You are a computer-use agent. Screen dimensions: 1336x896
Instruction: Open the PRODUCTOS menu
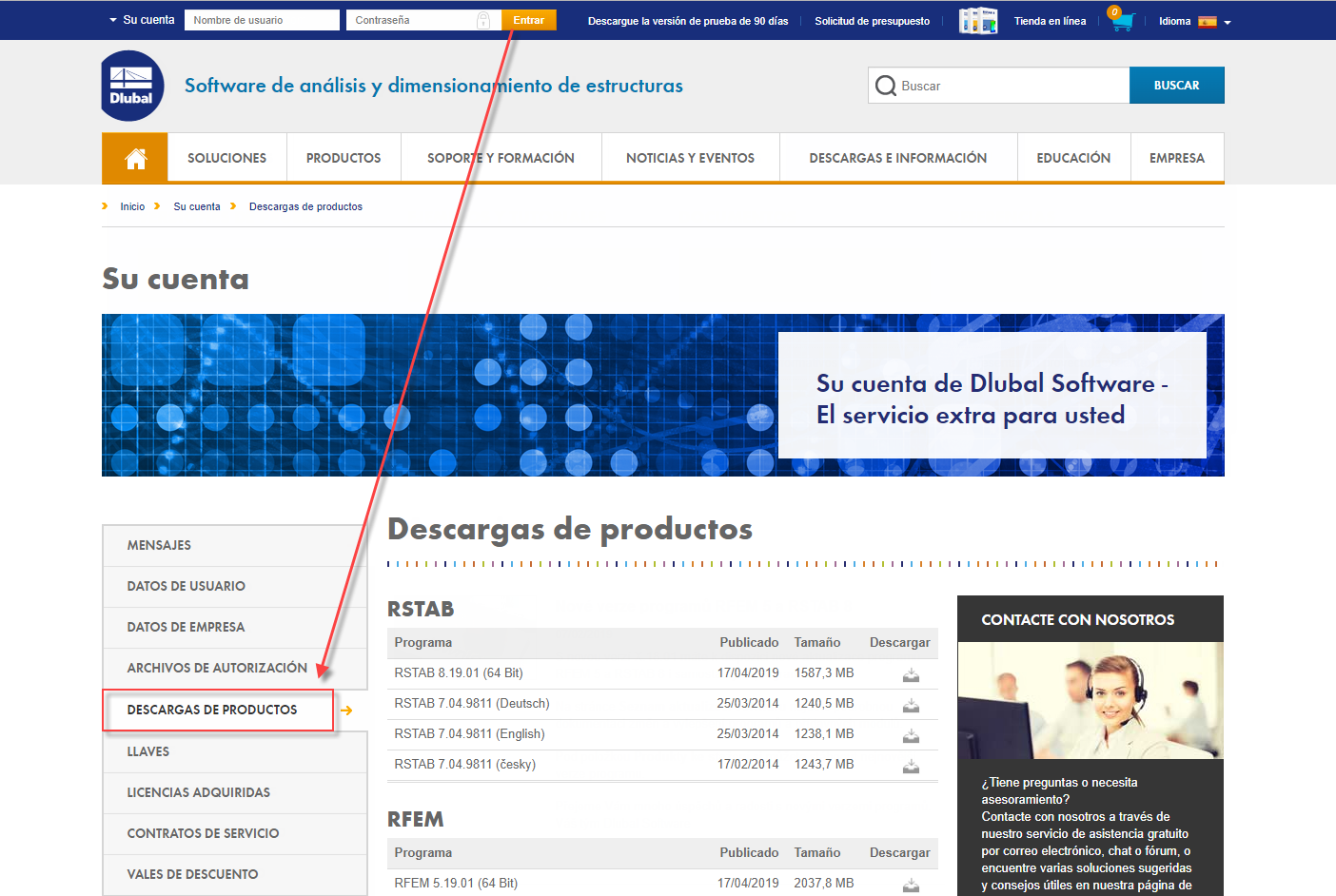point(344,158)
